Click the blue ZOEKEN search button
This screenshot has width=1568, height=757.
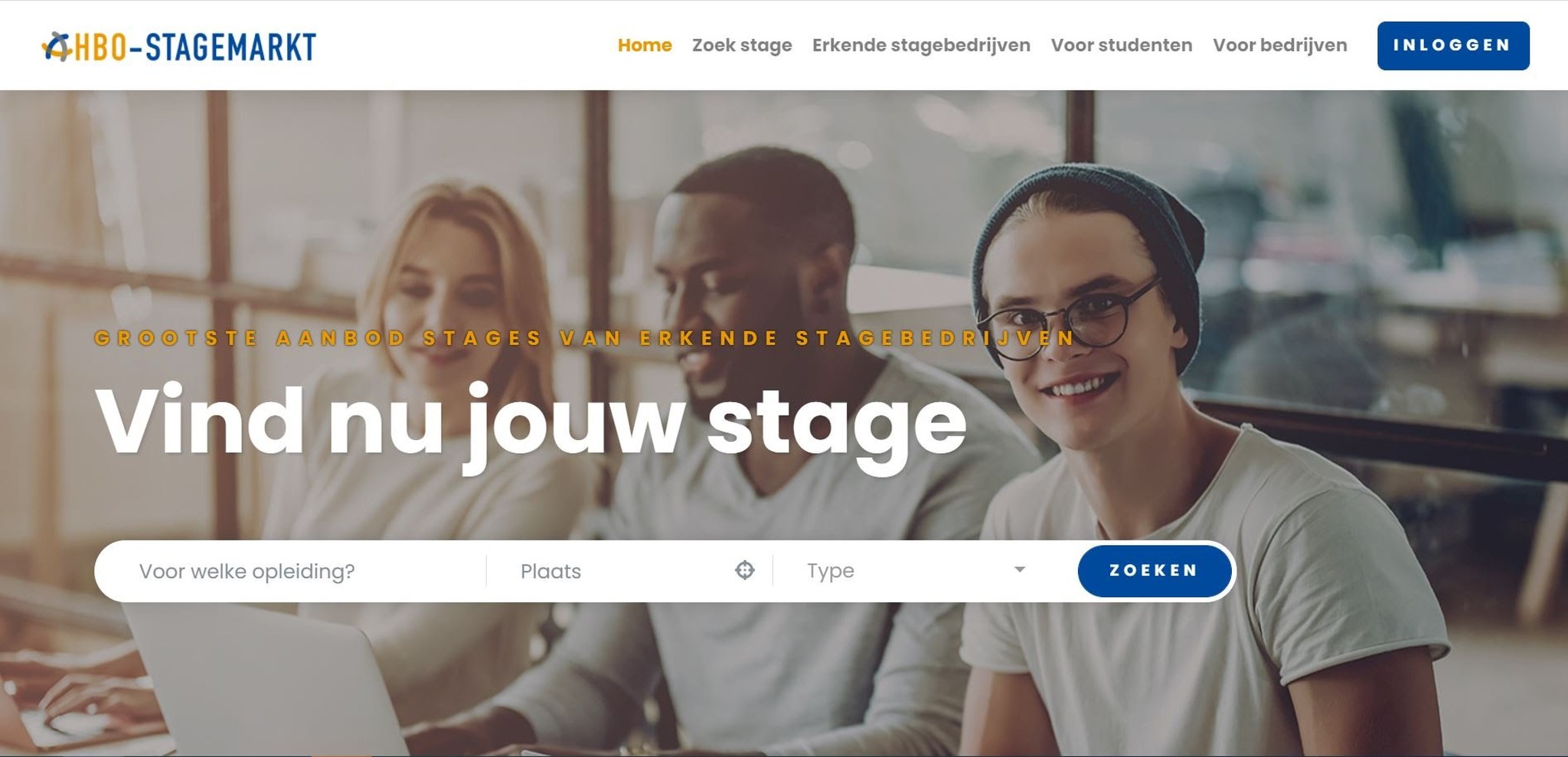click(1154, 570)
